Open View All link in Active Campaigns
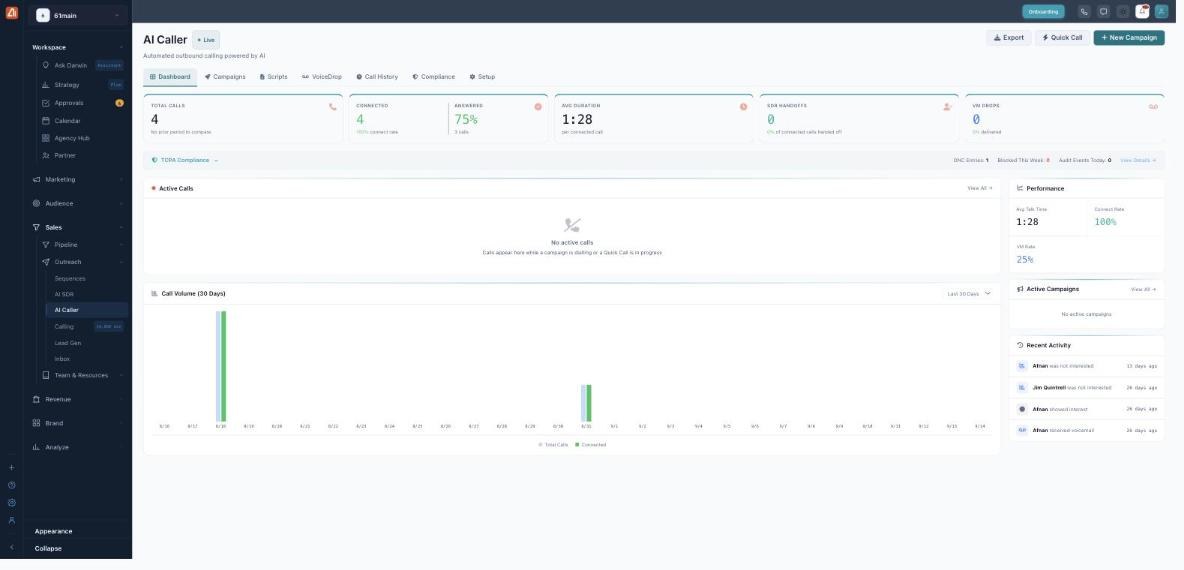 coord(1142,289)
